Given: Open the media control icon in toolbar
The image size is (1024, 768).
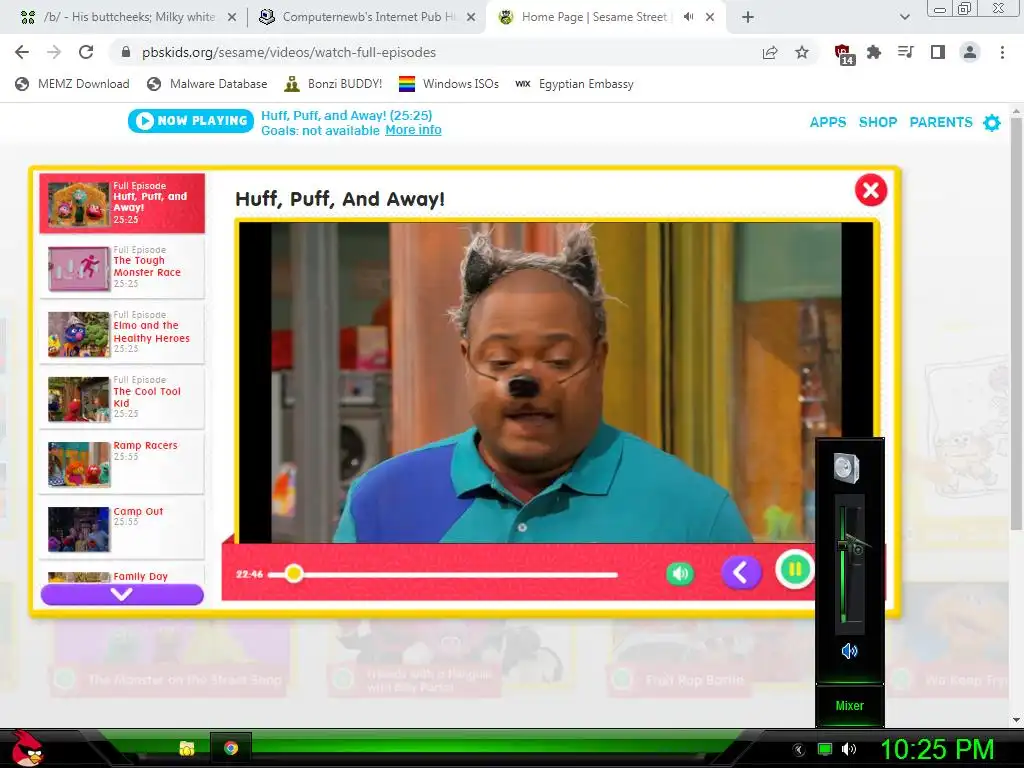Looking at the screenshot, I should coord(906,52).
